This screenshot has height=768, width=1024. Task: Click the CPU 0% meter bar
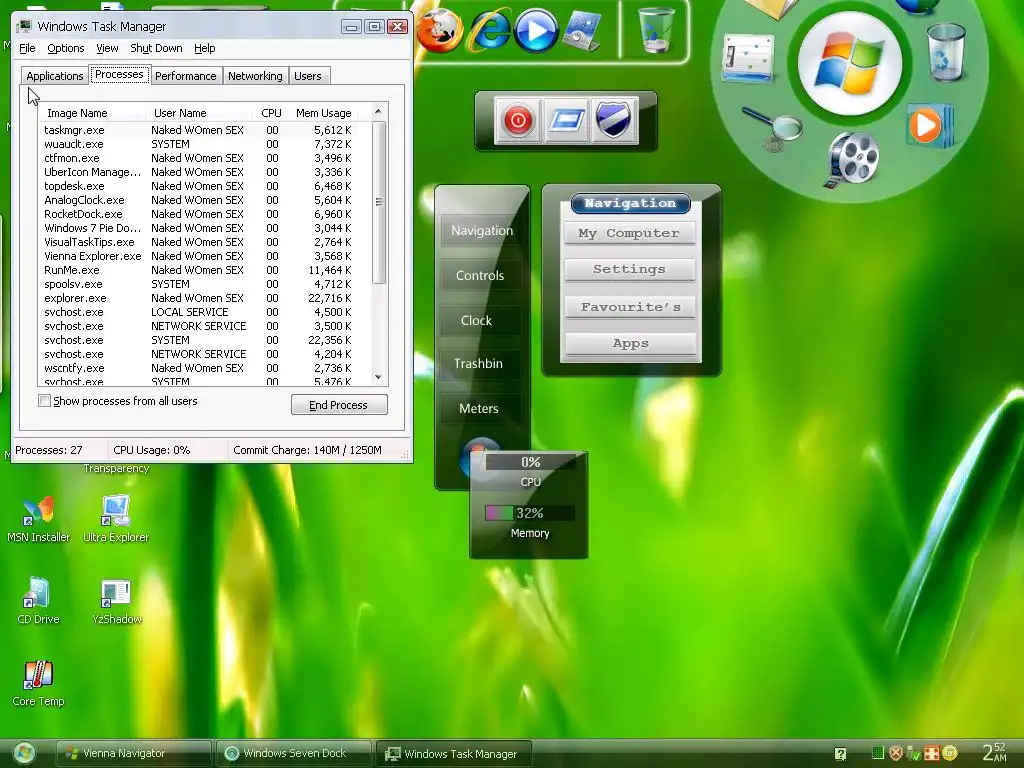(530, 462)
